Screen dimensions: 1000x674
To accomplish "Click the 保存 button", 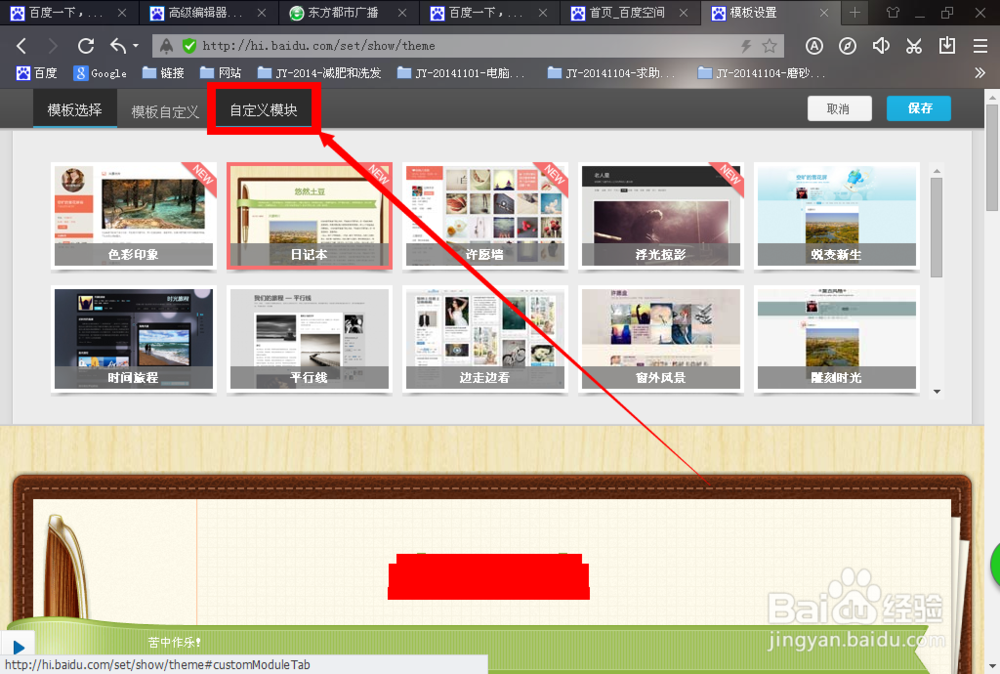I will point(919,108).
